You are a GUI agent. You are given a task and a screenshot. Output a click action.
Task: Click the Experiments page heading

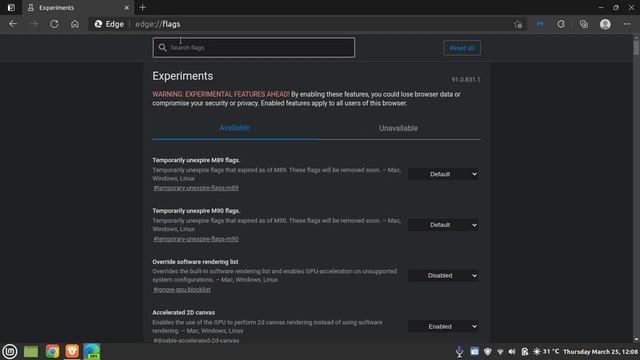[x=182, y=76]
